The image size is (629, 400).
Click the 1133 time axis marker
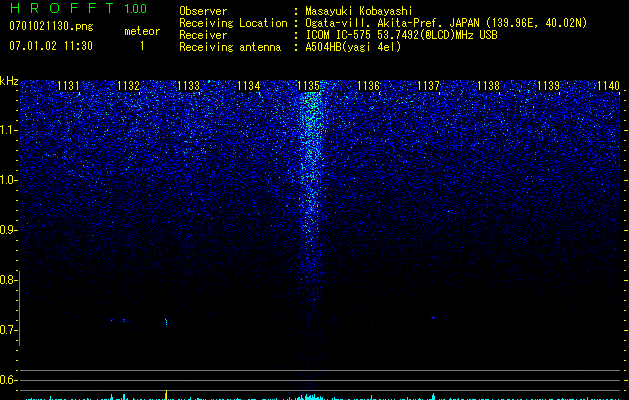[x=189, y=86]
